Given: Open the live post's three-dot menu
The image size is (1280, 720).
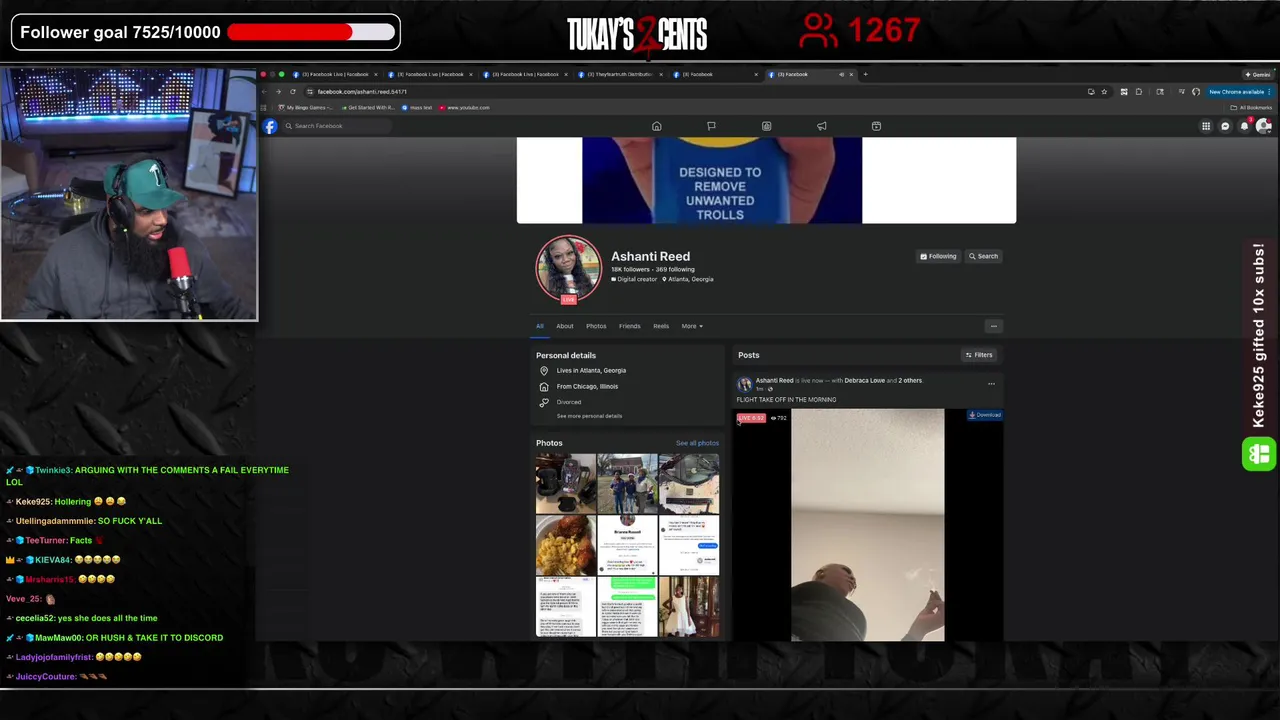Looking at the screenshot, I should coord(991,384).
